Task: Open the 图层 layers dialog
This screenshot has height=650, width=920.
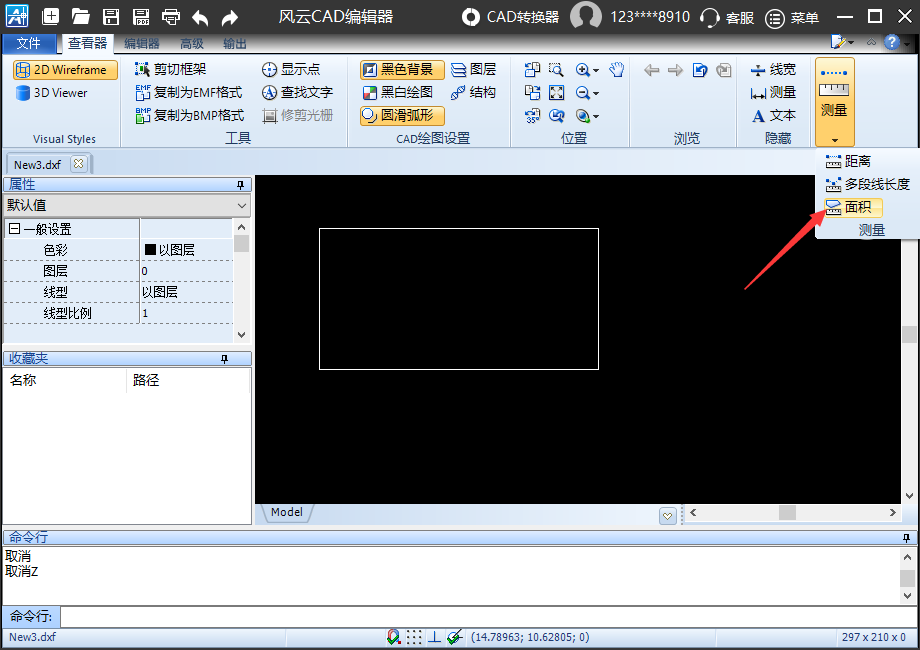Action: pyautogui.click(x=473, y=69)
